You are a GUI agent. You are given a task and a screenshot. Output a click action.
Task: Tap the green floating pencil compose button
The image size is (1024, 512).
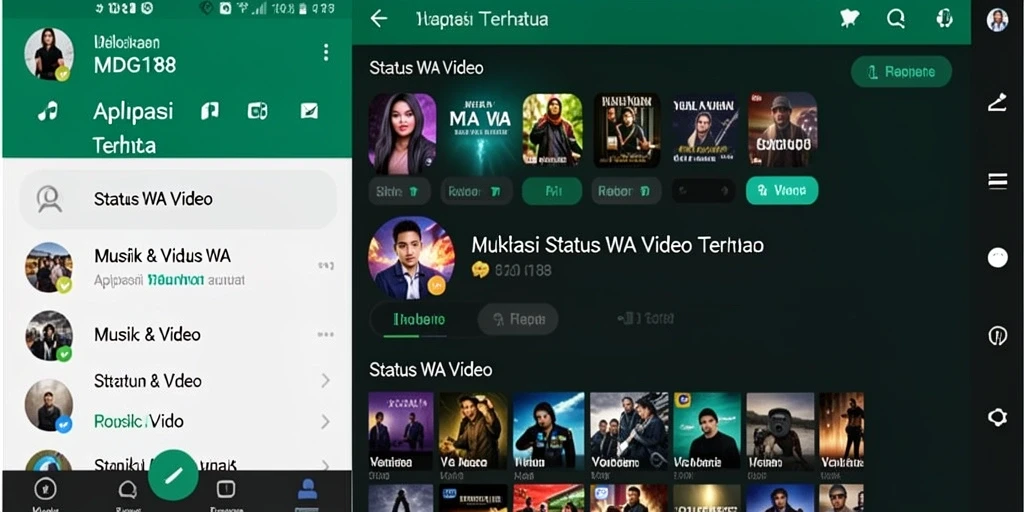(x=173, y=475)
